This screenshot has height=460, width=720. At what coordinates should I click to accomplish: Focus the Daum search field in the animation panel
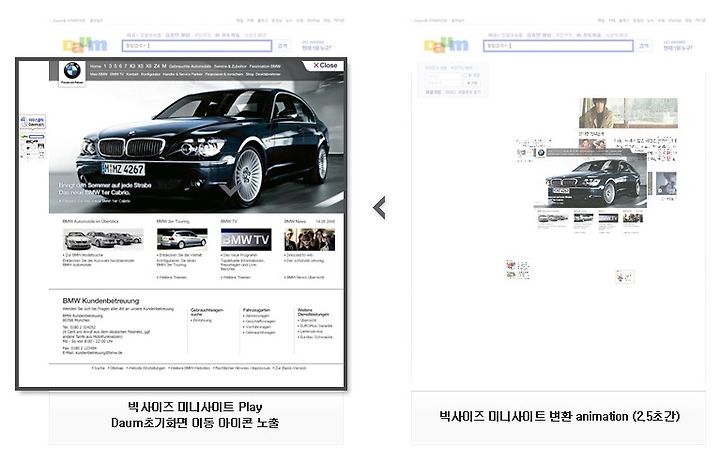558,46
